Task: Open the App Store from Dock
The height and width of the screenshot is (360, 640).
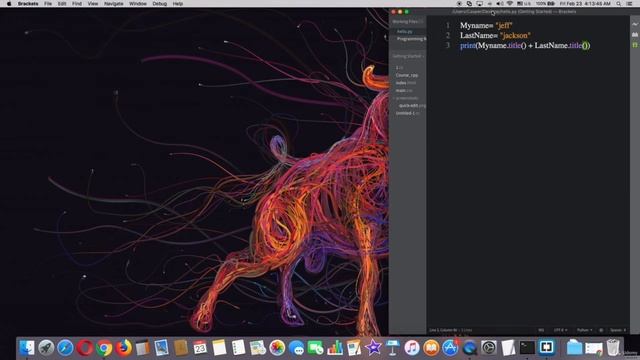Action: click(450, 348)
